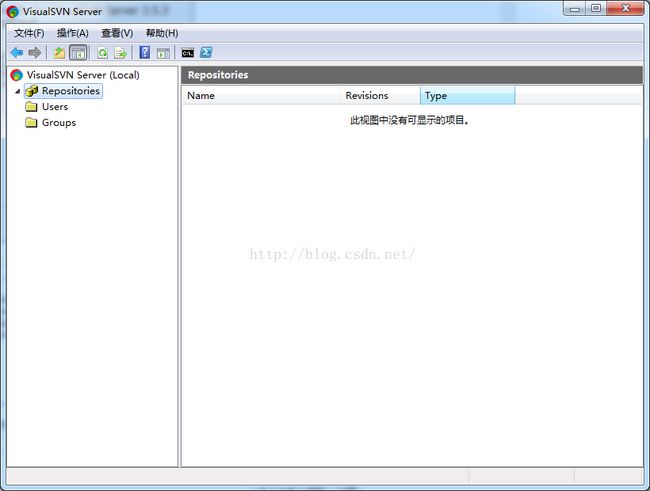The height and width of the screenshot is (491, 650).
Task: Select VisualSVN Server (Local) in the tree
Action: pos(83,75)
